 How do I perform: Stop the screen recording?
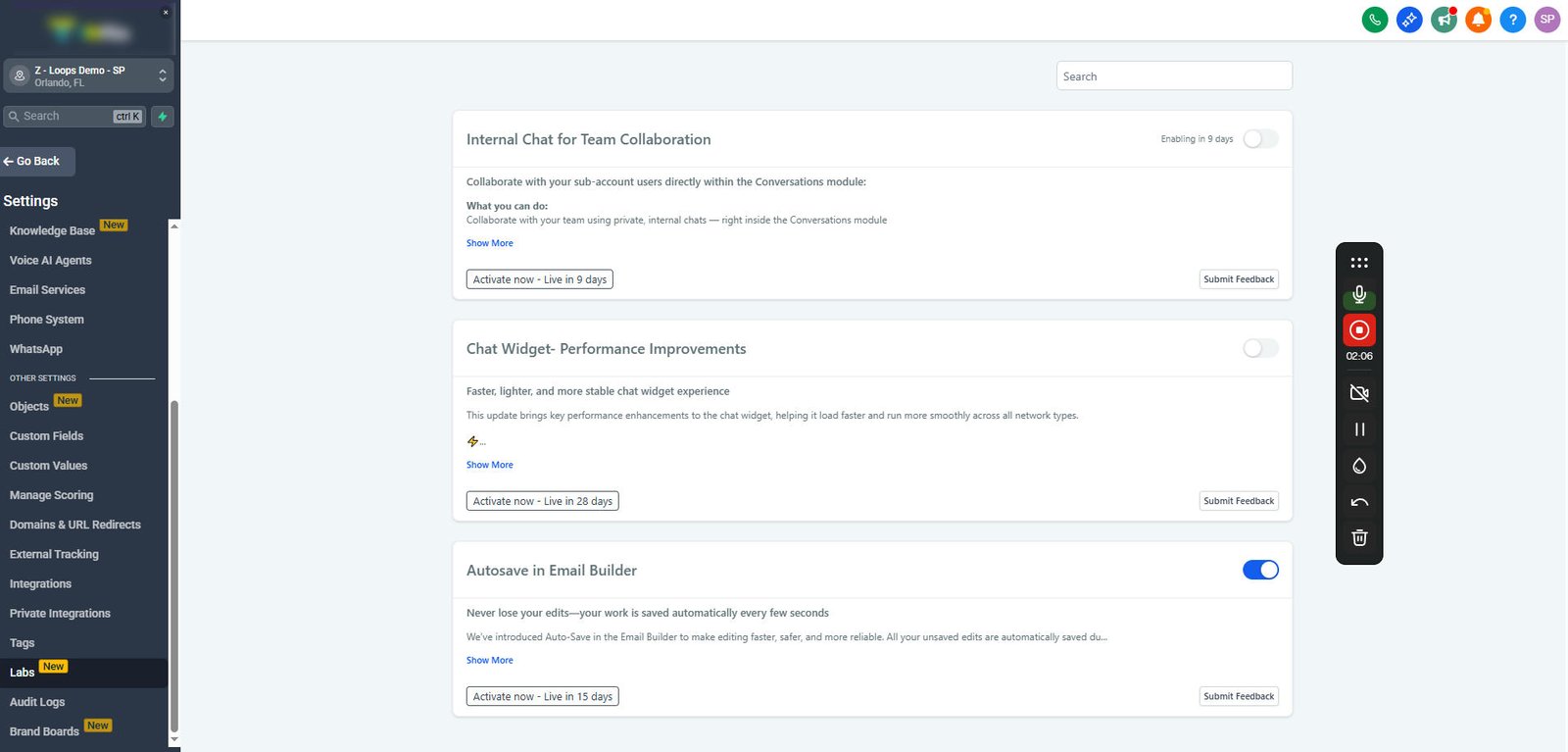point(1359,330)
